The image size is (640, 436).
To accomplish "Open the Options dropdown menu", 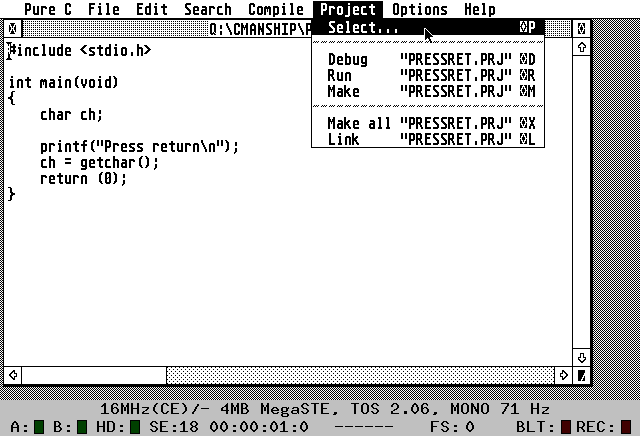I will [x=419, y=9].
